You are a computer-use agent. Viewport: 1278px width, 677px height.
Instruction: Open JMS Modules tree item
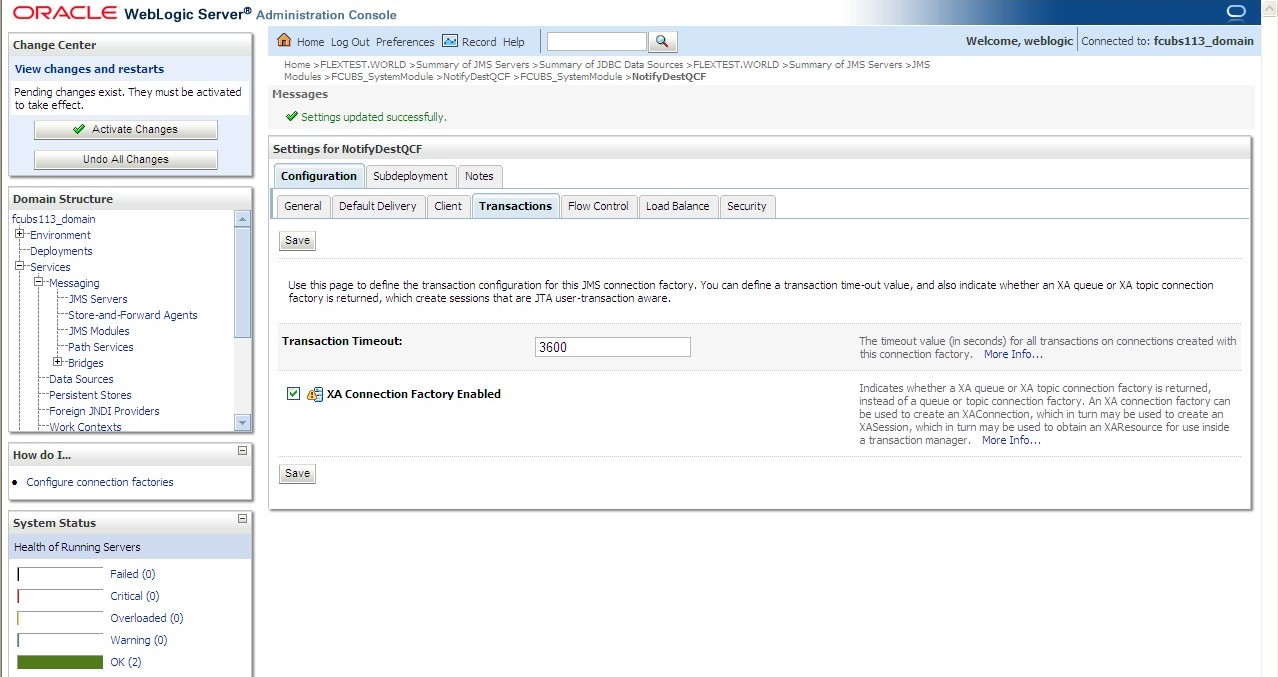point(99,331)
